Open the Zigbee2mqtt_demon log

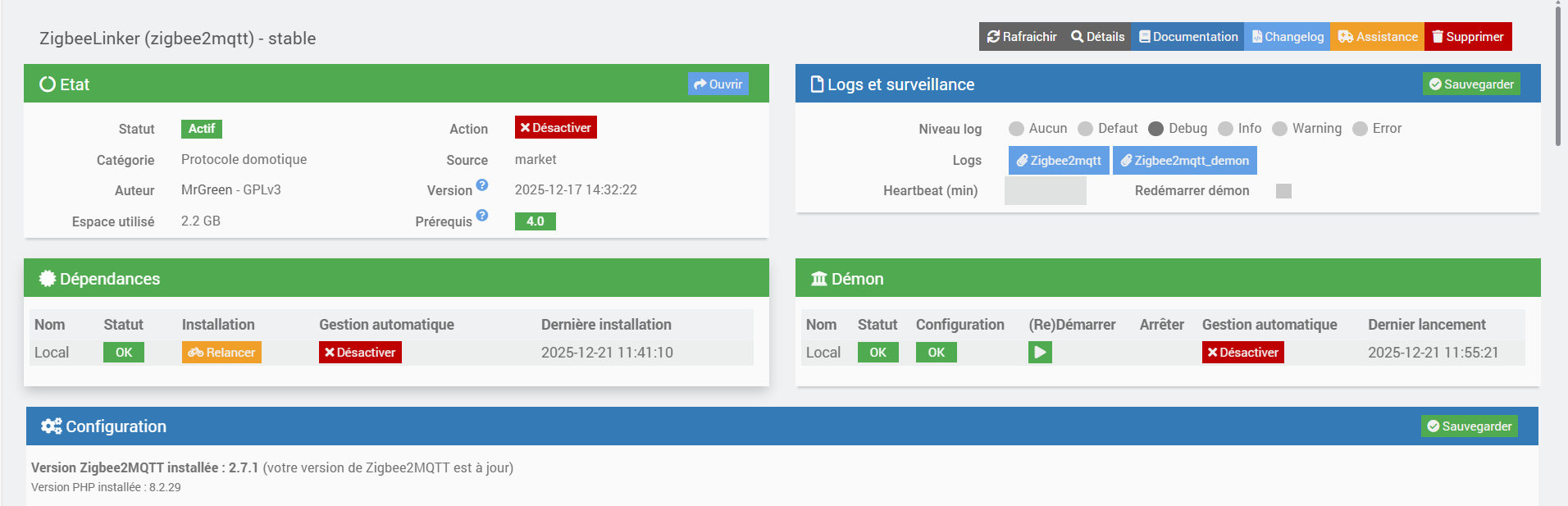pos(1184,161)
